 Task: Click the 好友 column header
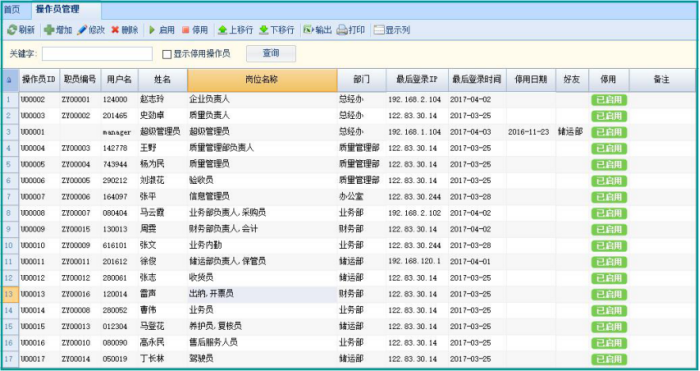tap(572, 80)
